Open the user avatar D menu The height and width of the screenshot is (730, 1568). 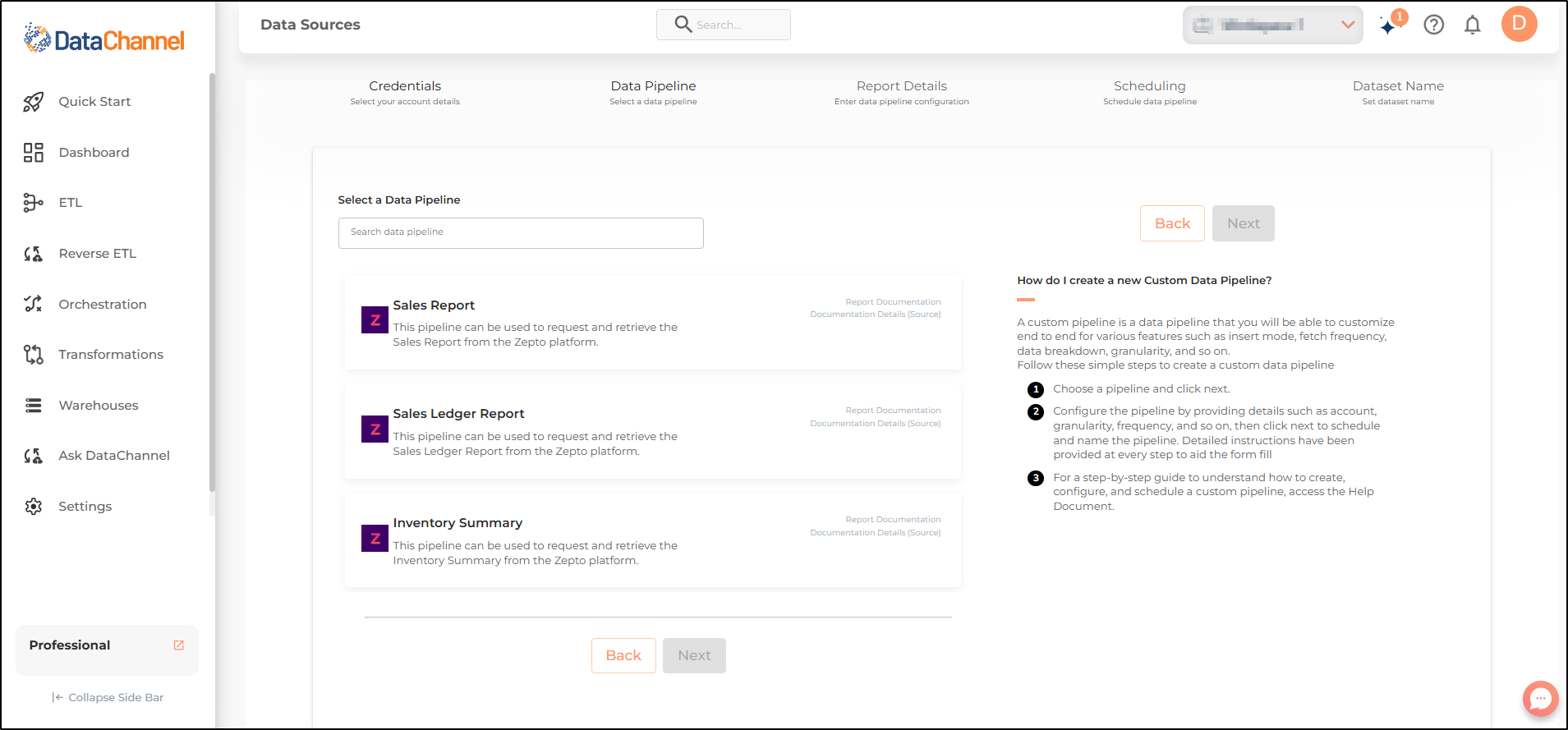coord(1520,24)
